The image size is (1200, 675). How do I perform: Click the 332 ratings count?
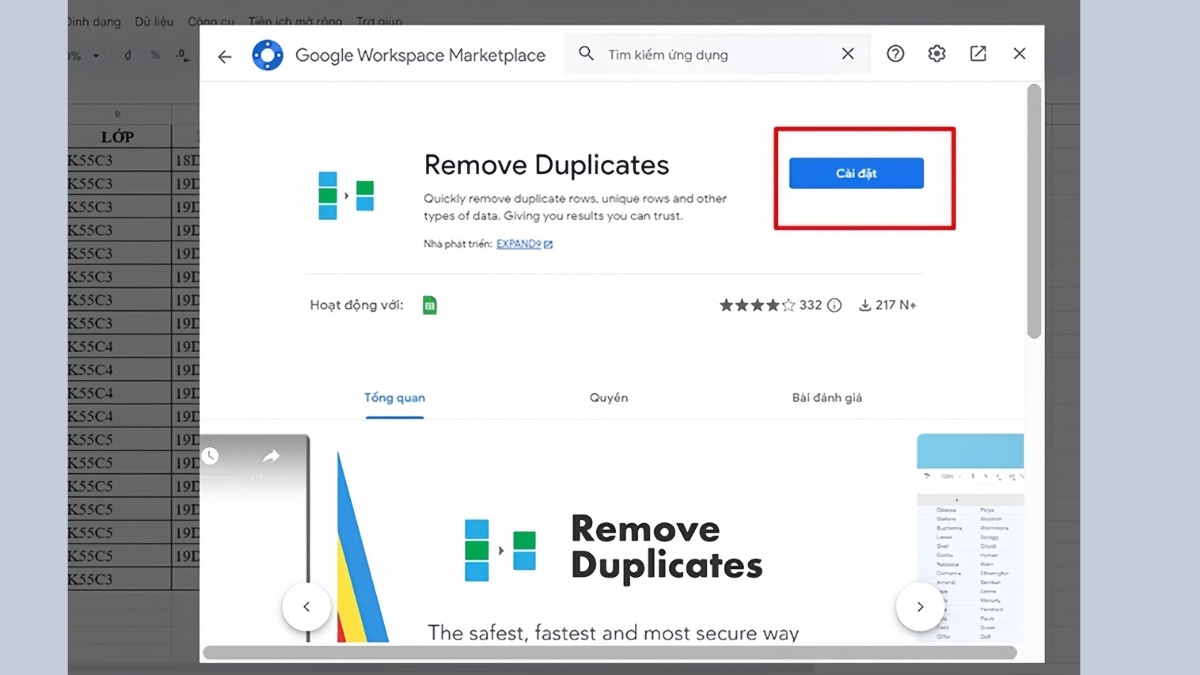point(811,305)
